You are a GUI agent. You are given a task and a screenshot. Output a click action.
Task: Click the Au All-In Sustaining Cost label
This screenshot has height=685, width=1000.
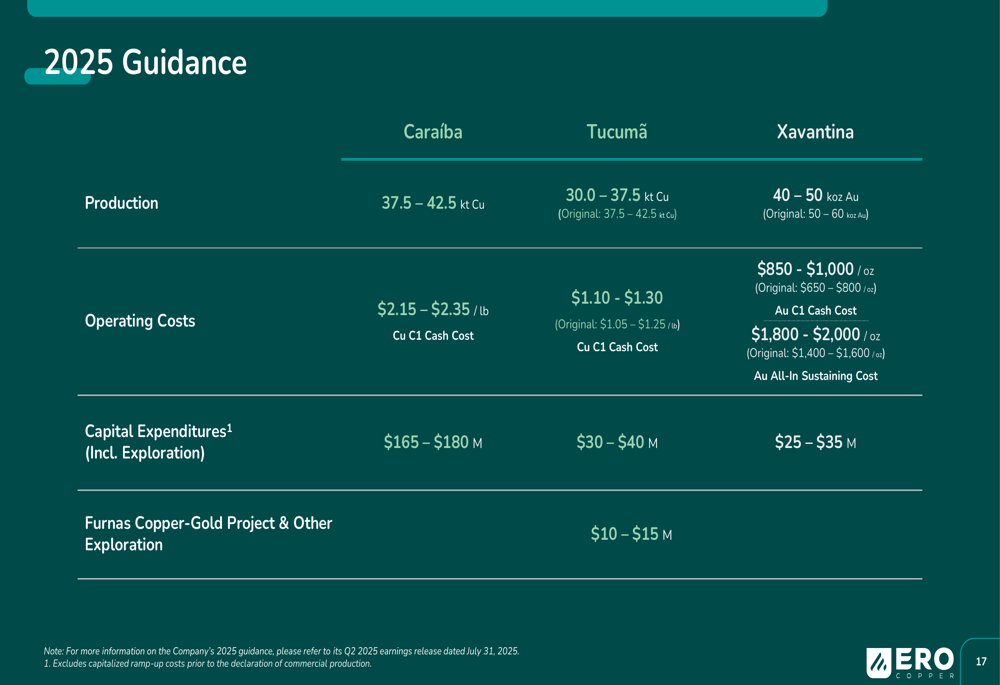point(816,376)
